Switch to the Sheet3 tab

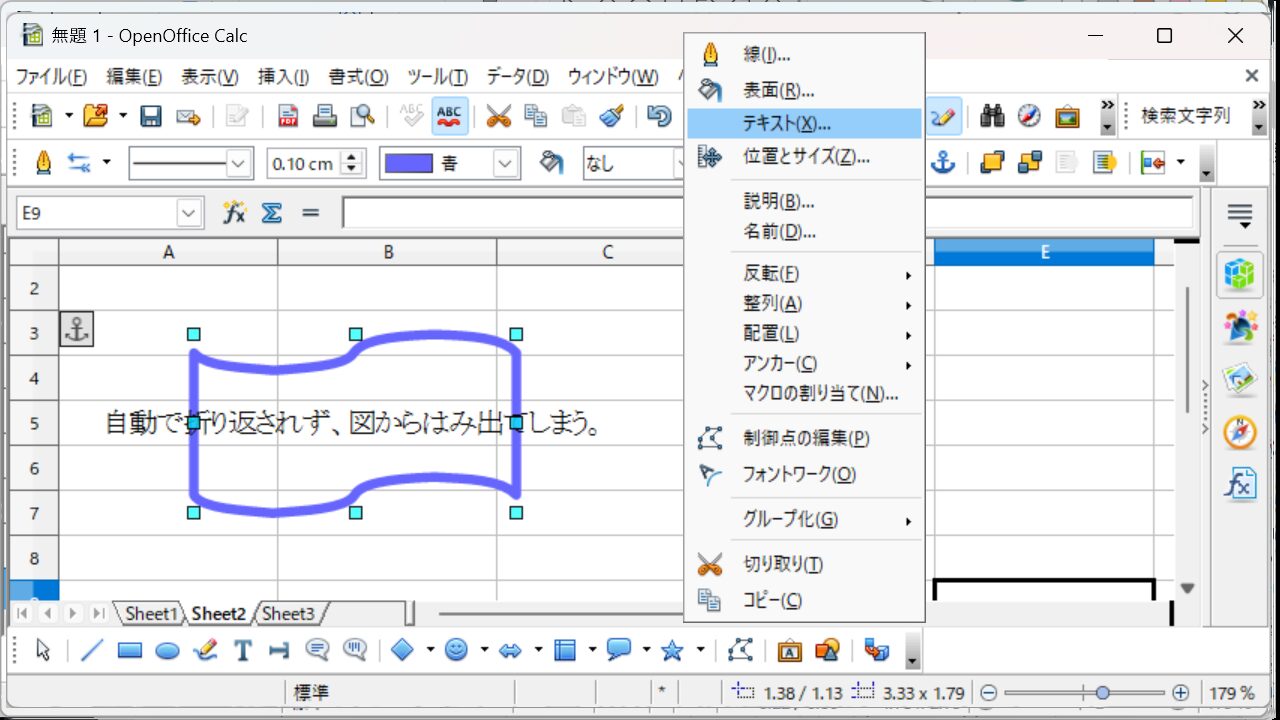pos(288,613)
